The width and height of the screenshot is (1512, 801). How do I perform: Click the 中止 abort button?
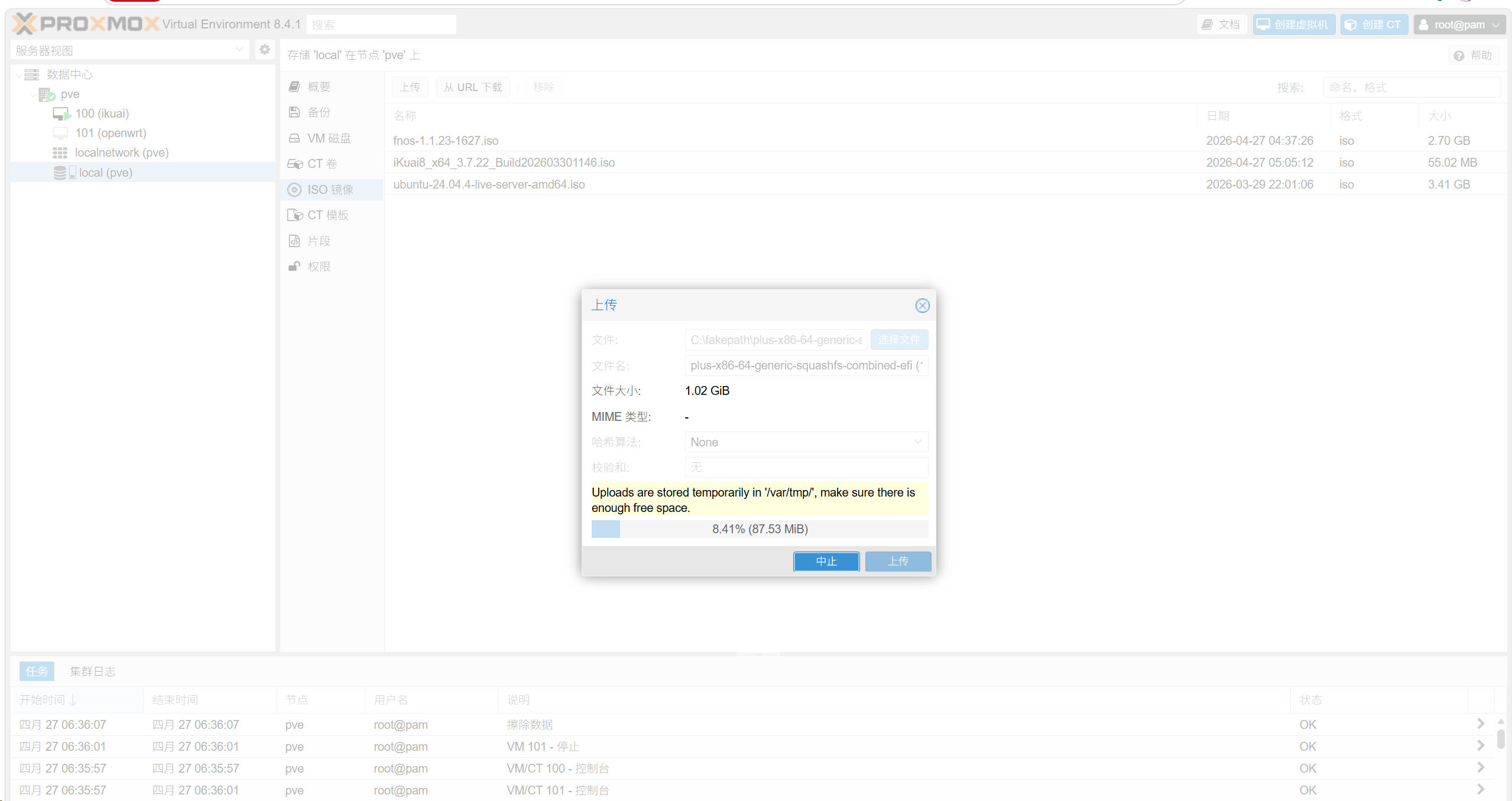(x=826, y=562)
